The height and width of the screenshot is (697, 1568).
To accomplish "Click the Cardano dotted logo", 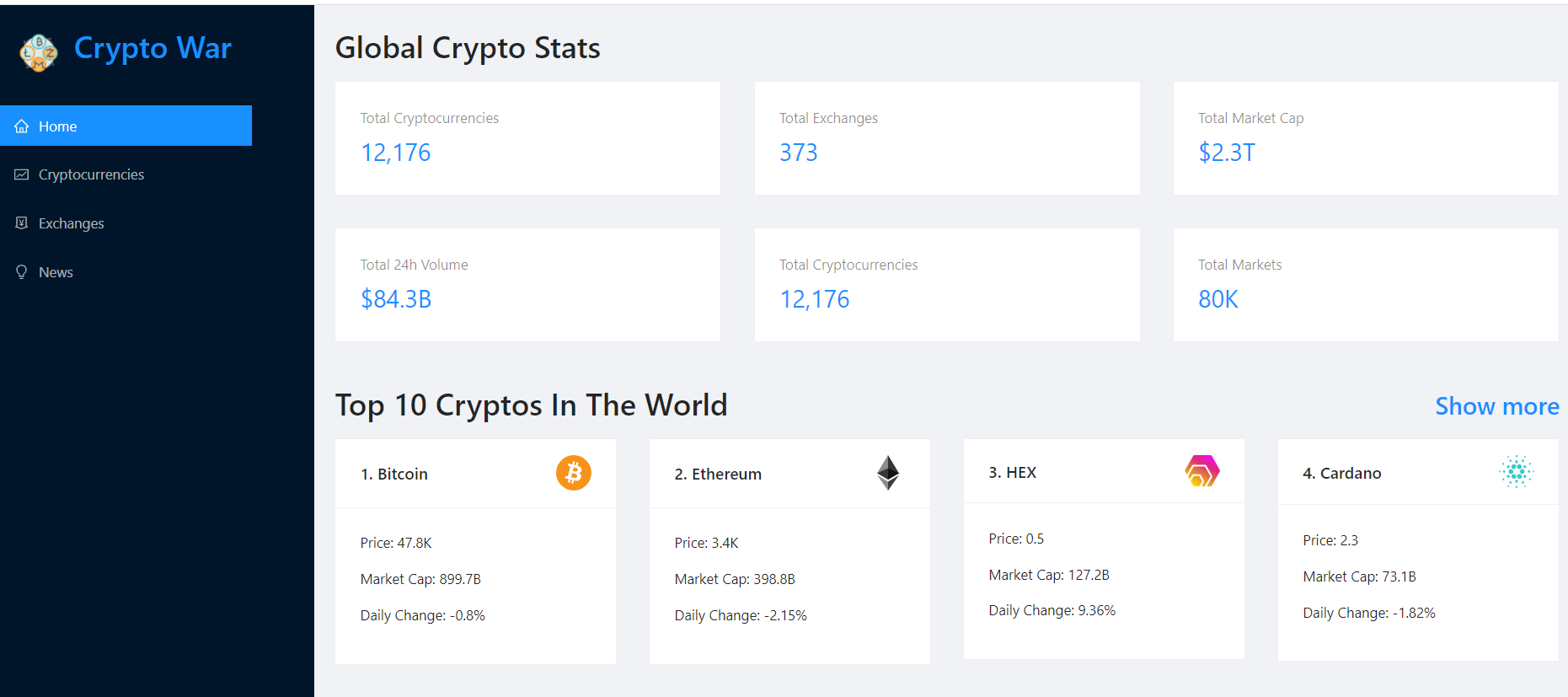I will [1517, 472].
